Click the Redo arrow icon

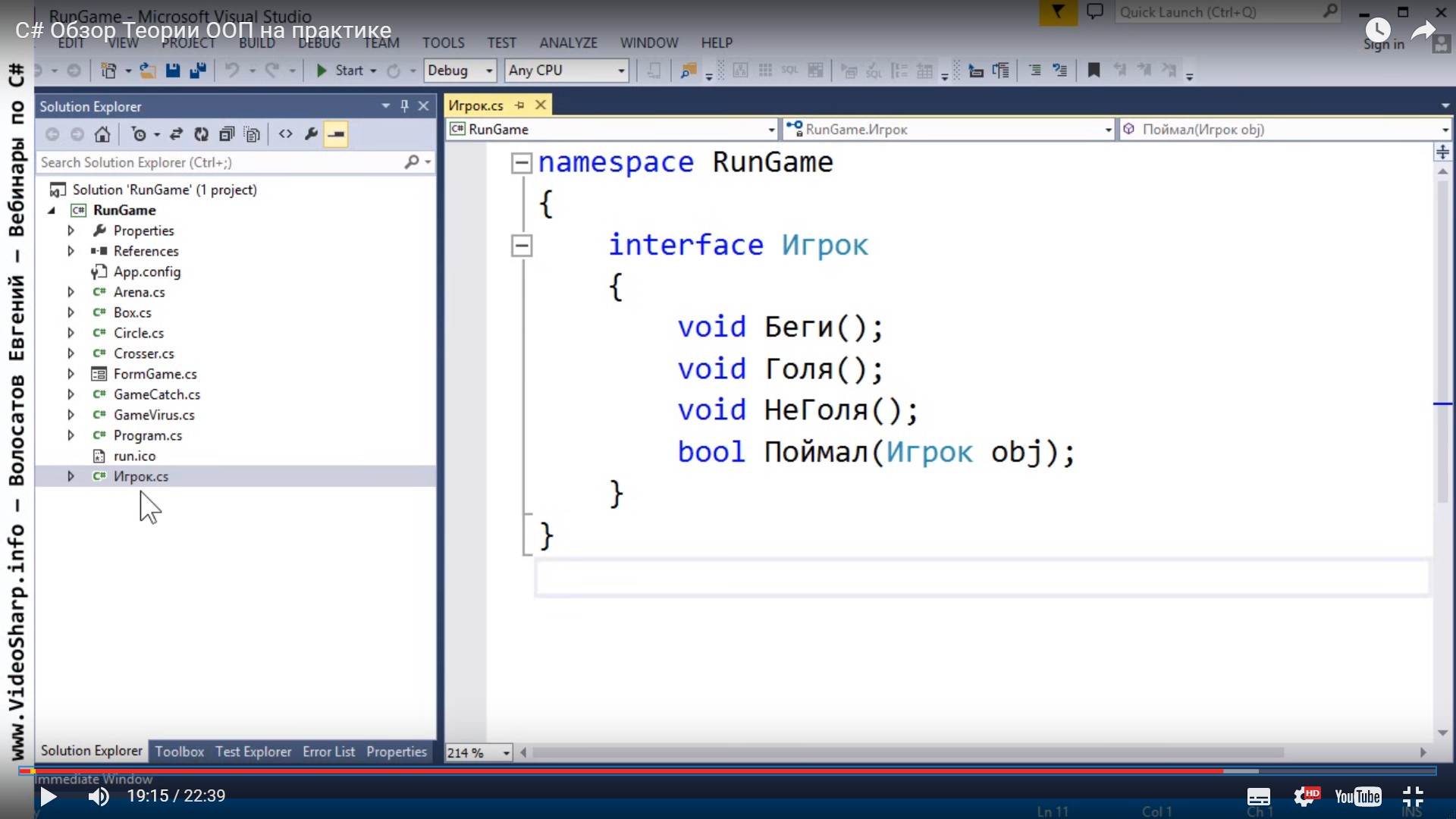pos(271,71)
